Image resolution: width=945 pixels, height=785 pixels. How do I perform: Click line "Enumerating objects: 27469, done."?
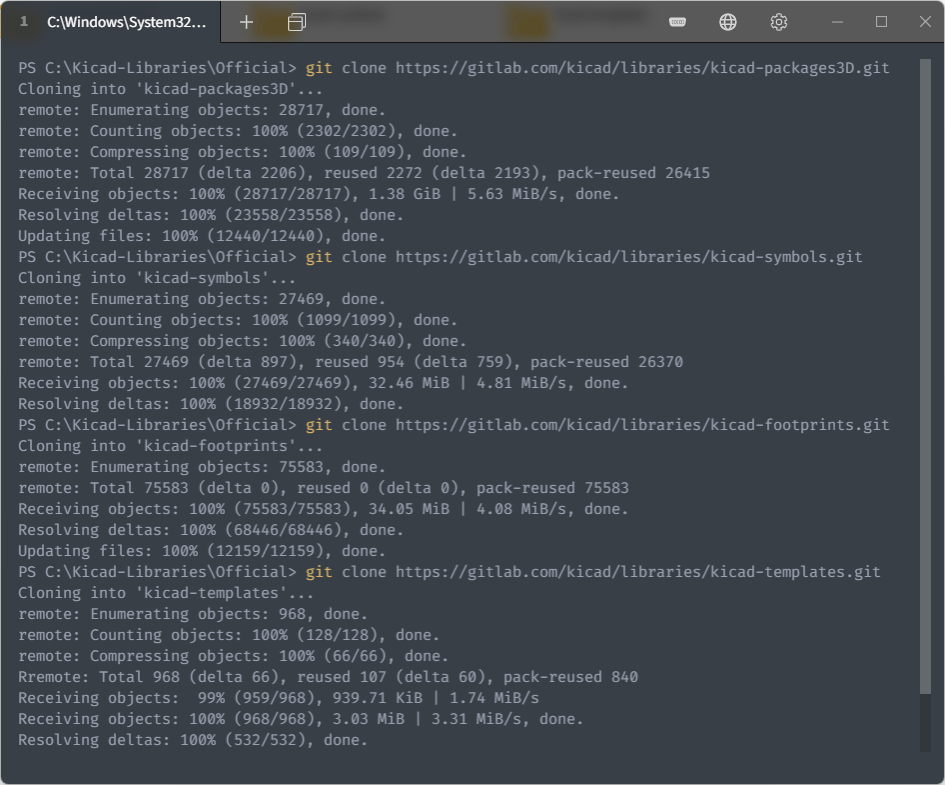[x=202, y=299]
